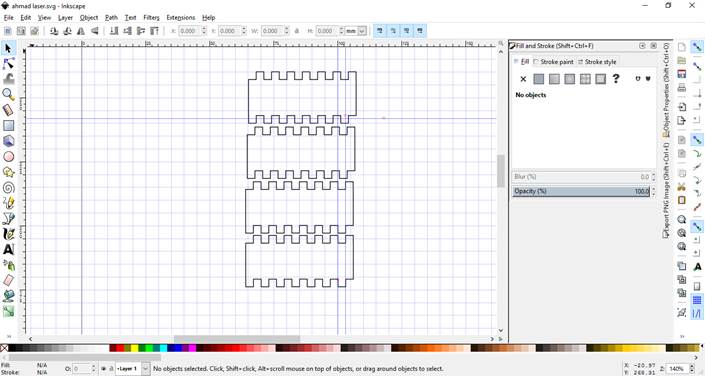Select the Eraser tool
Screen dimensions: 705x376
coord(8,280)
